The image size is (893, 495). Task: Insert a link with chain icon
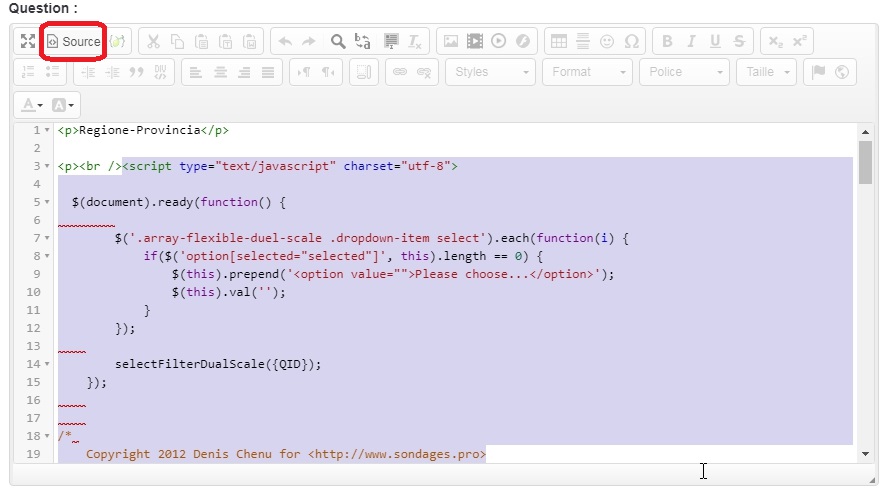point(400,72)
